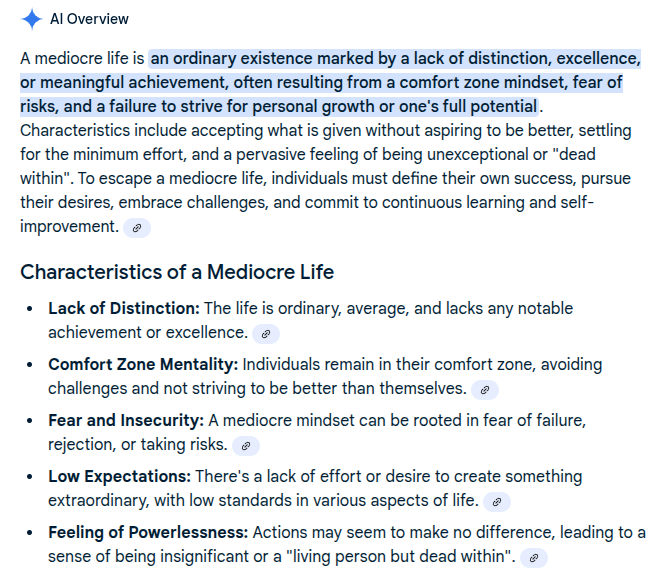Screen dimensions: 671x587
Task: Open the Comfort Zone Mentality source link icon
Action: [x=485, y=390]
